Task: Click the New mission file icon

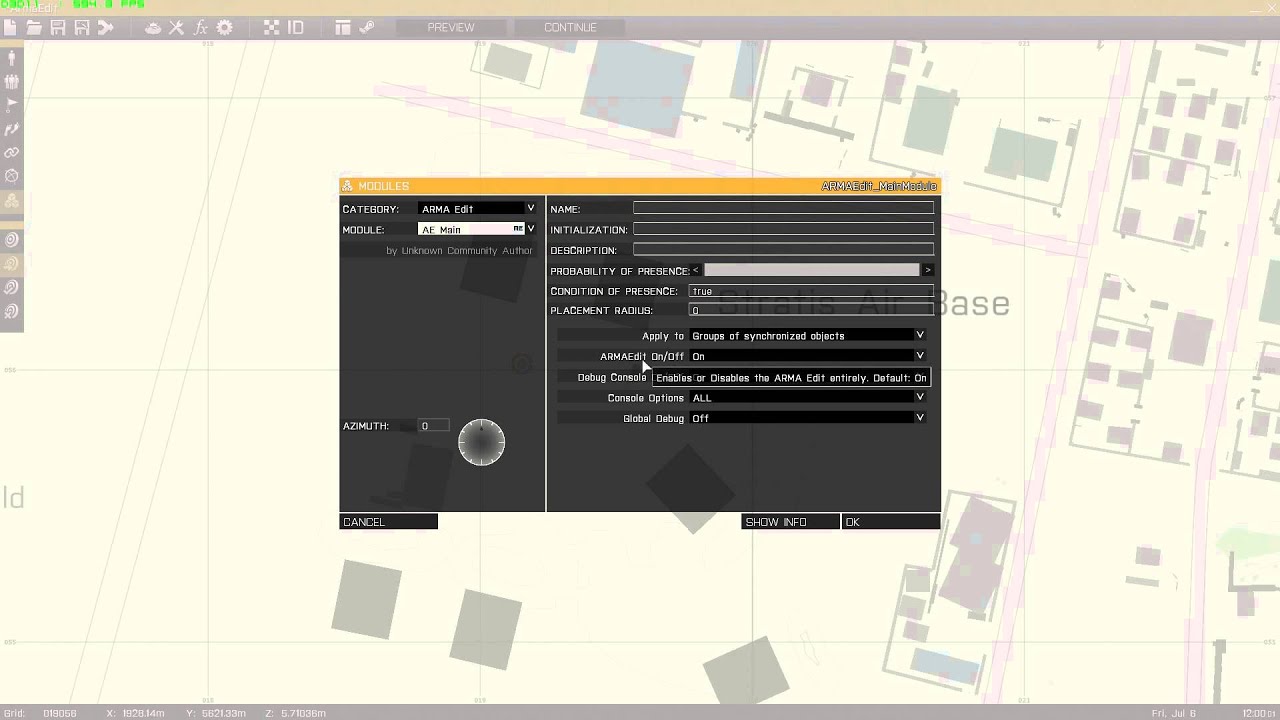Action: pos(10,28)
